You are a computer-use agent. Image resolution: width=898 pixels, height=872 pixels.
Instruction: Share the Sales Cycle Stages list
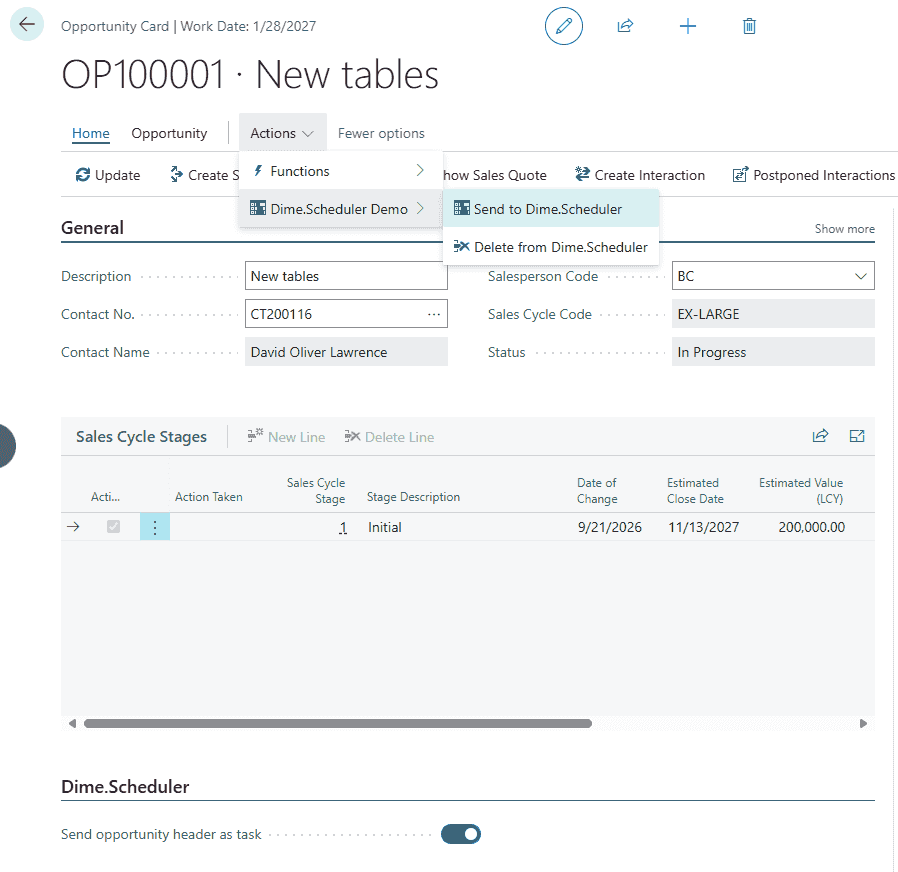tap(820, 436)
